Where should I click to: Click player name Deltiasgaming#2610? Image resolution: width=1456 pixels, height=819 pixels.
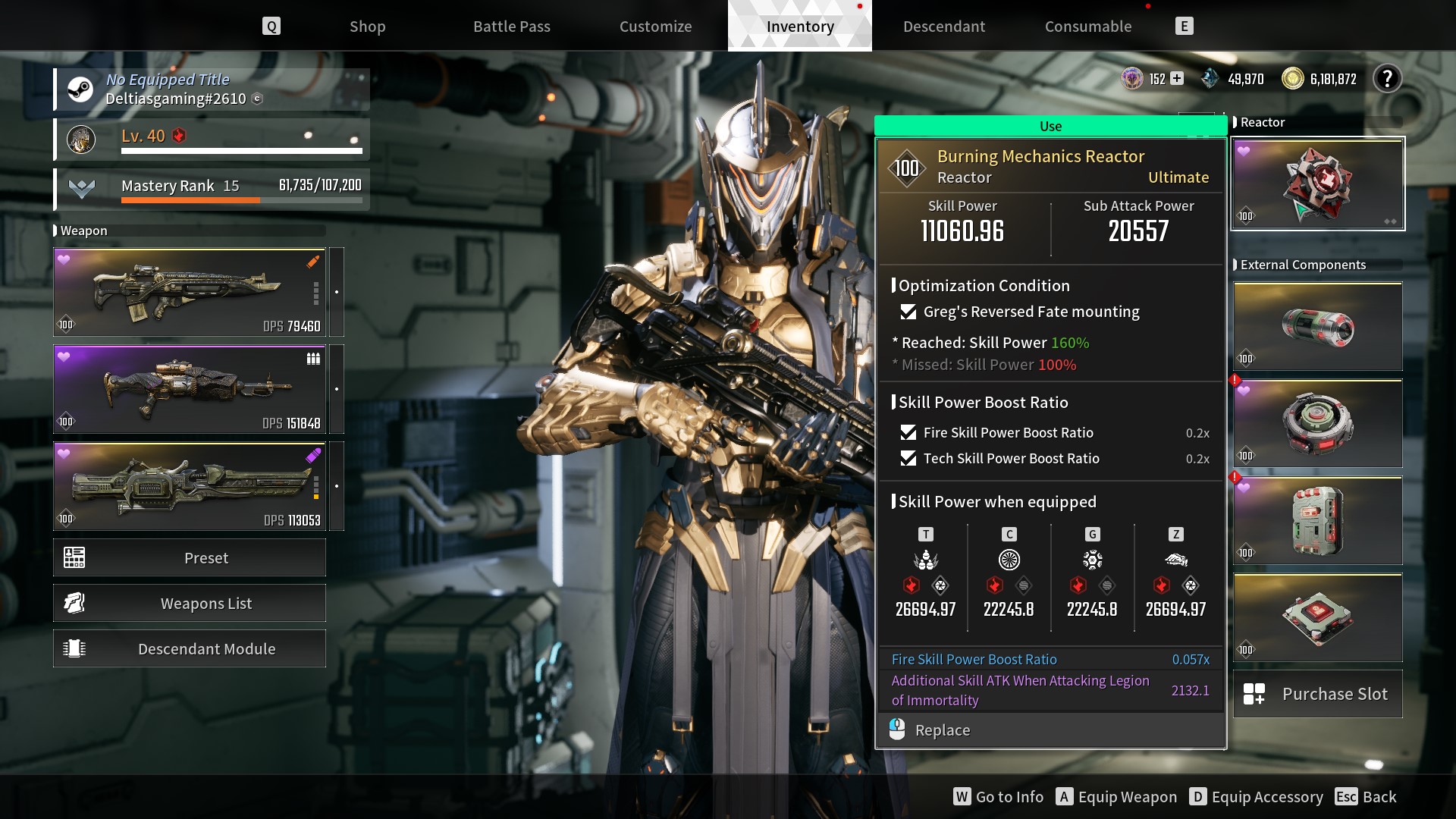pos(176,99)
